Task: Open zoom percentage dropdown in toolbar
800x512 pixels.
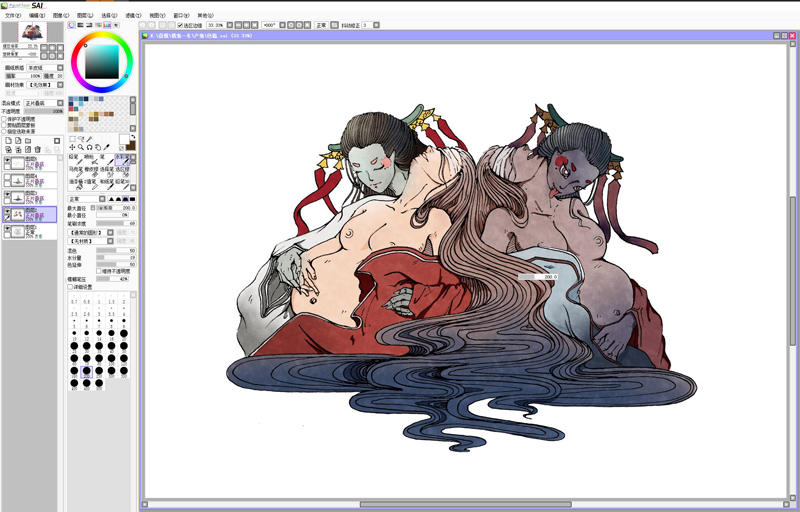Action: 230,24
